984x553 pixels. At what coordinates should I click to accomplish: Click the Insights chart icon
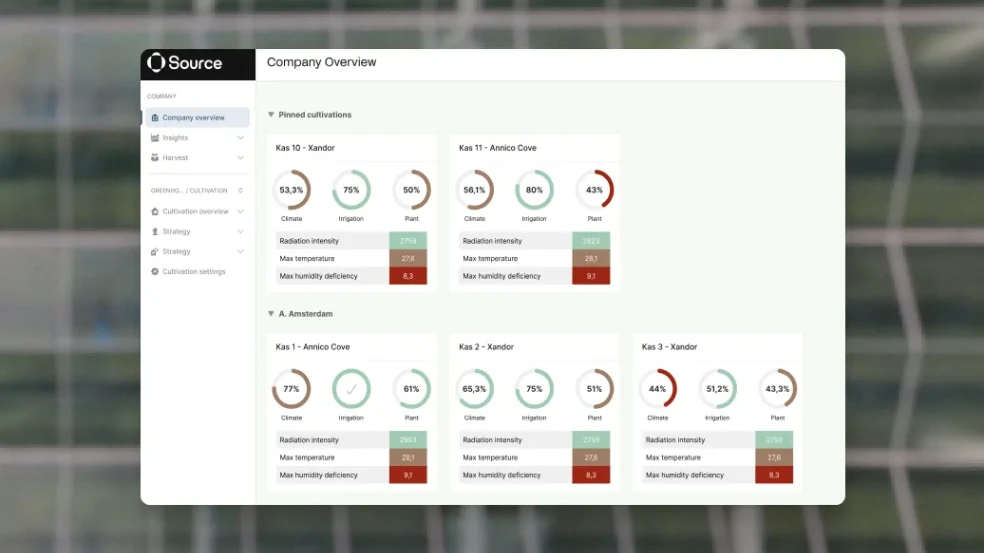[x=154, y=138]
